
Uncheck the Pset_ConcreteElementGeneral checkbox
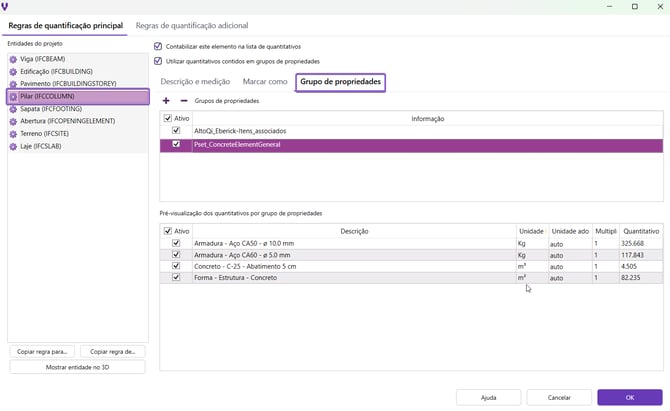click(x=176, y=144)
